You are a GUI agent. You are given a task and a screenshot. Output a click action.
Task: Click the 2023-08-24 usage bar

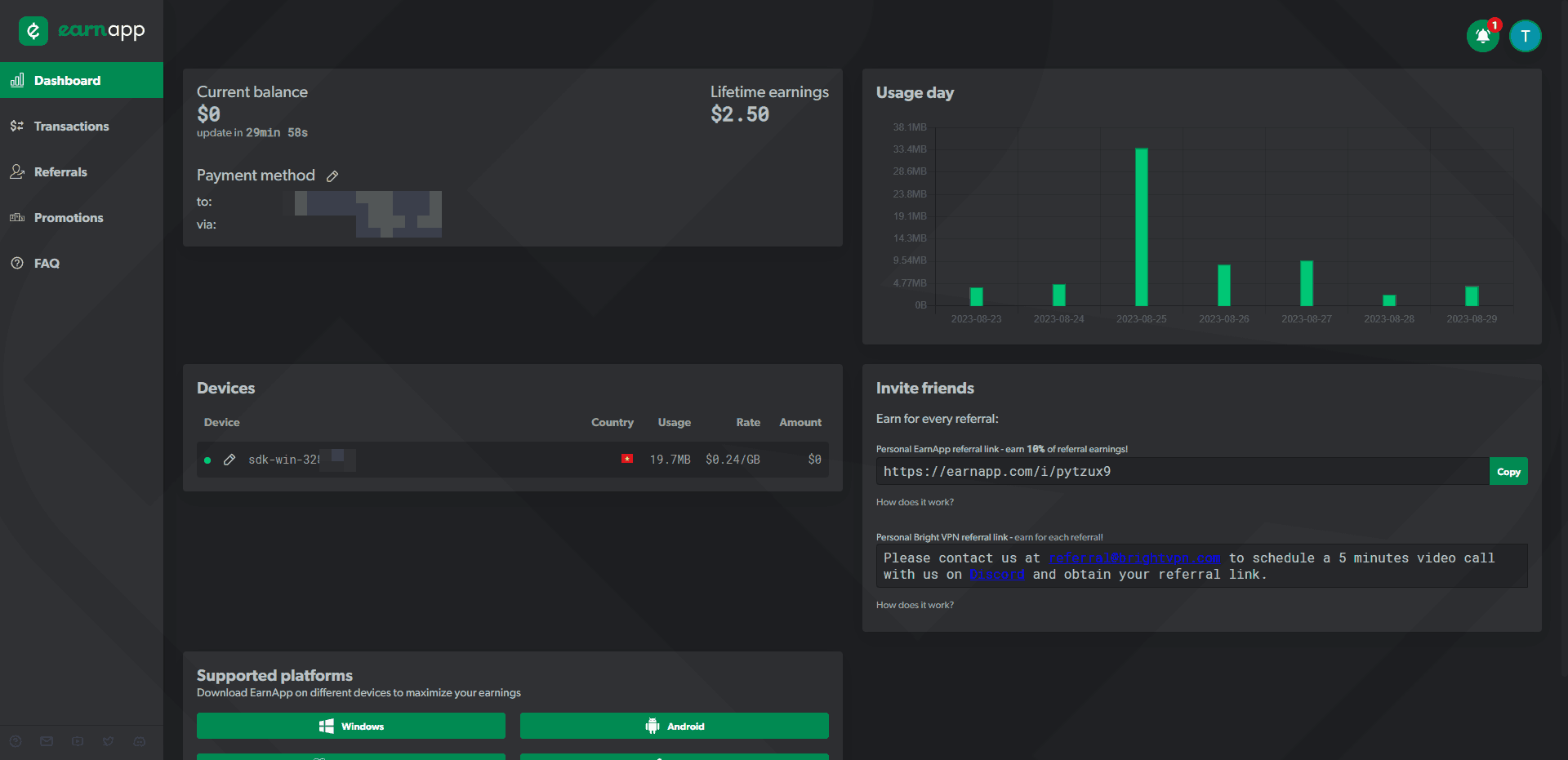tap(1059, 296)
